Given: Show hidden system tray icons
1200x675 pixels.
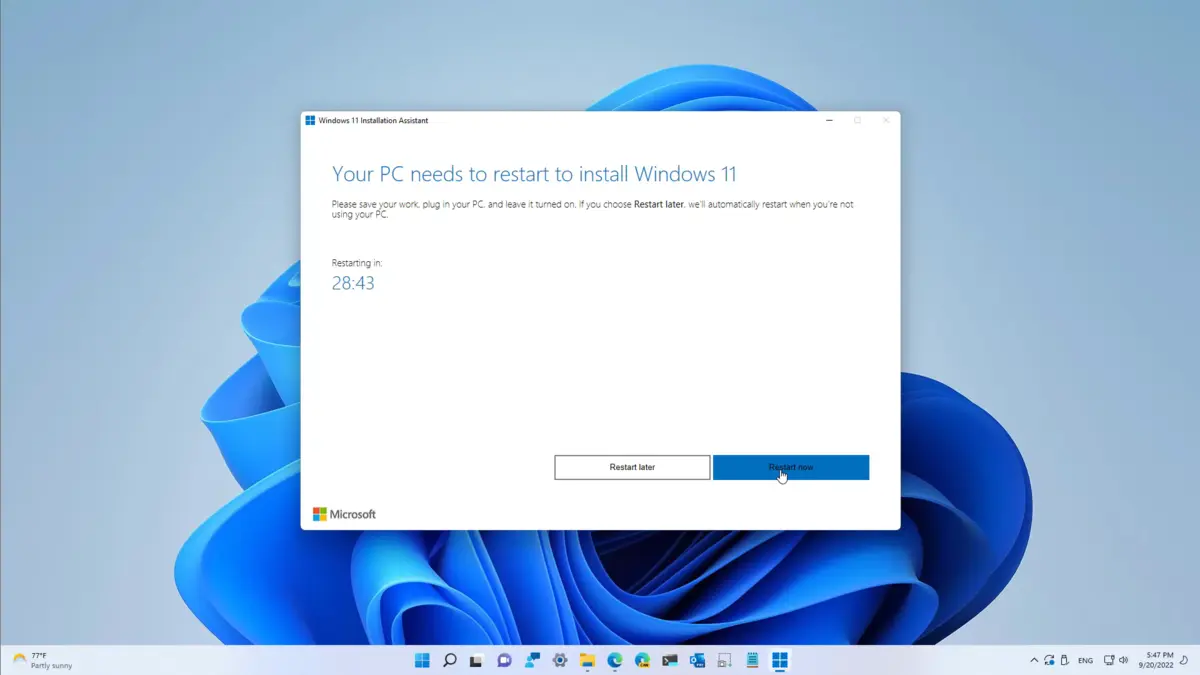Looking at the screenshot, I should (1034, 660).
